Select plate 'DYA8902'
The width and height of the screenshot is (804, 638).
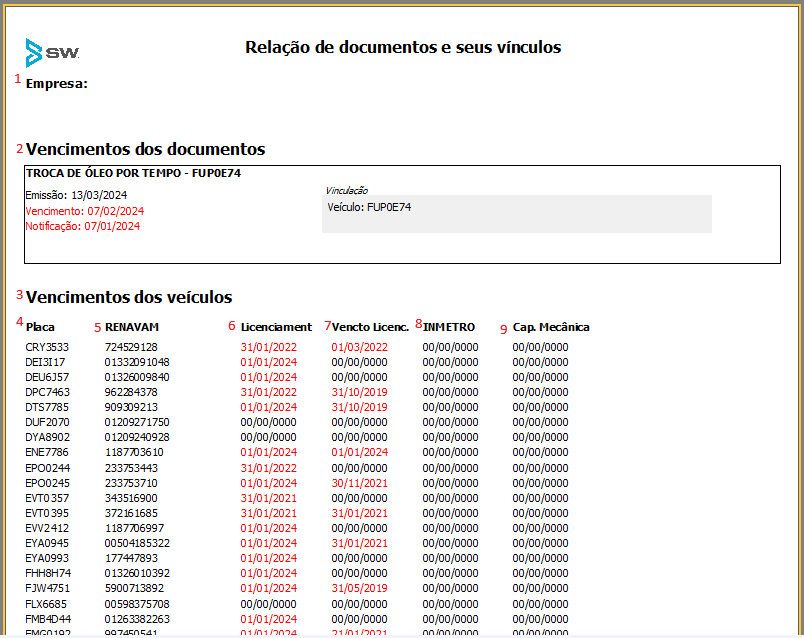pos(48,437)
